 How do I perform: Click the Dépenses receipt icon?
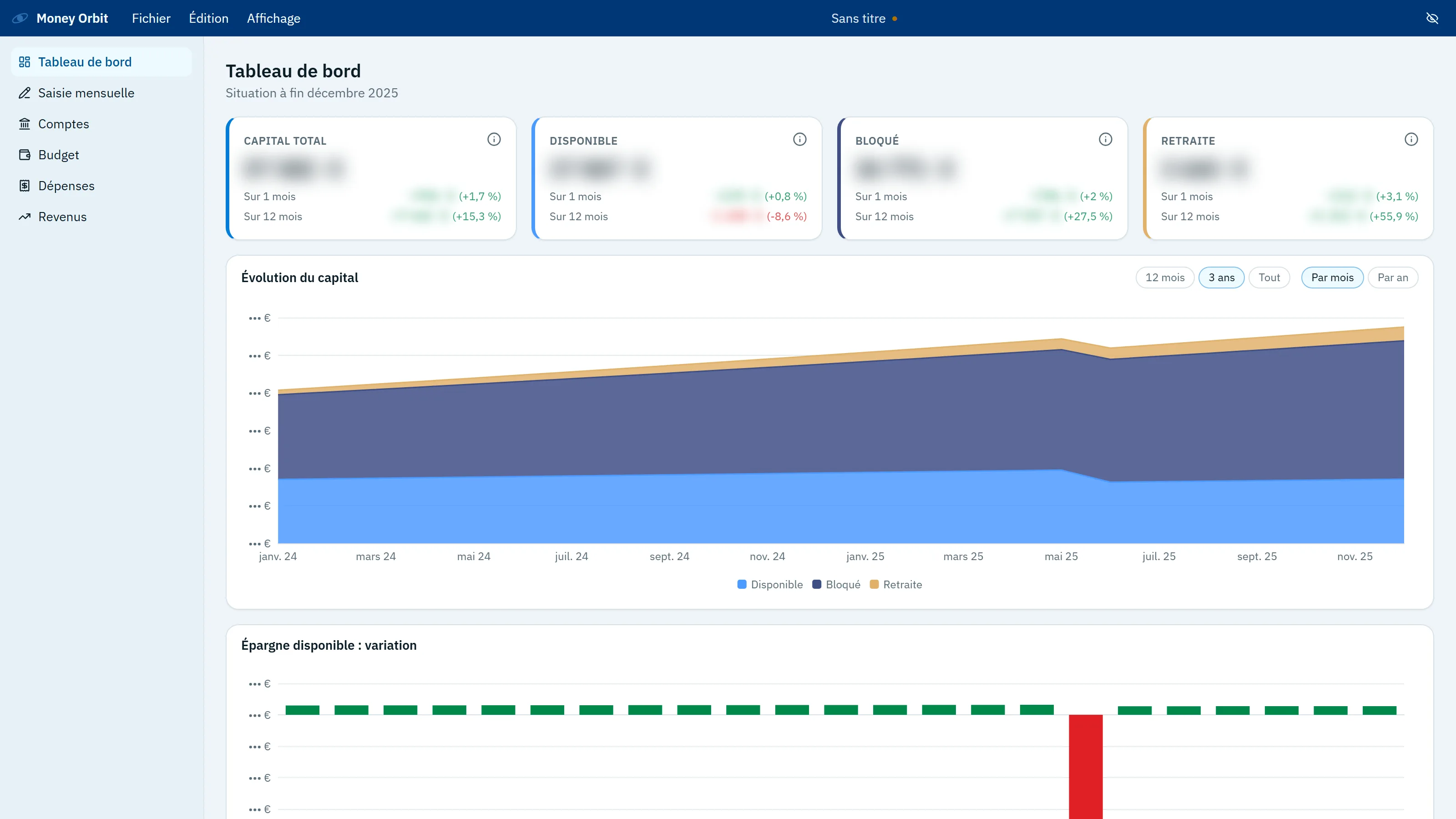[x=24, y=185]
